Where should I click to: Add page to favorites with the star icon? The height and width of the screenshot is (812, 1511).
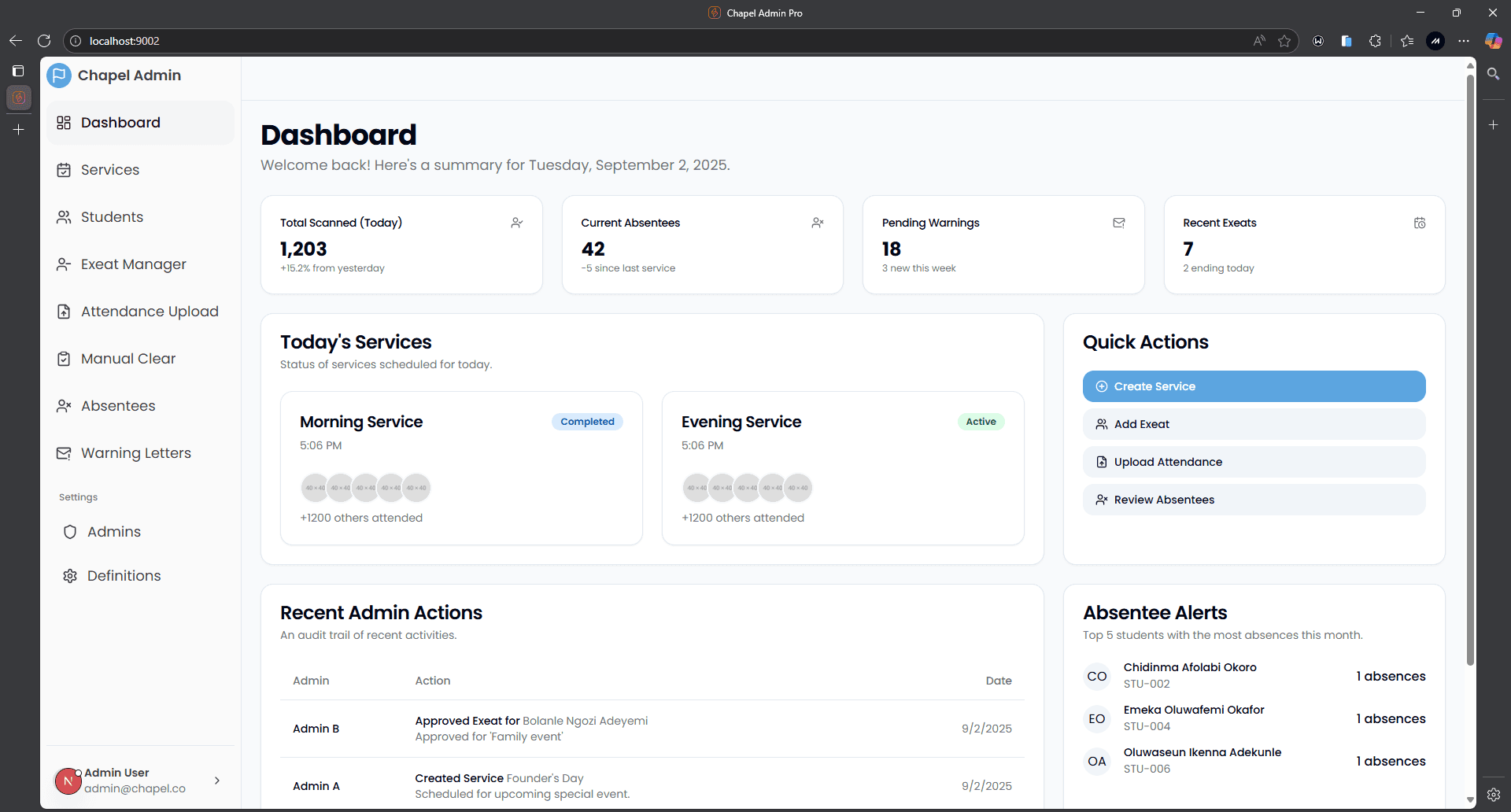1284,41
